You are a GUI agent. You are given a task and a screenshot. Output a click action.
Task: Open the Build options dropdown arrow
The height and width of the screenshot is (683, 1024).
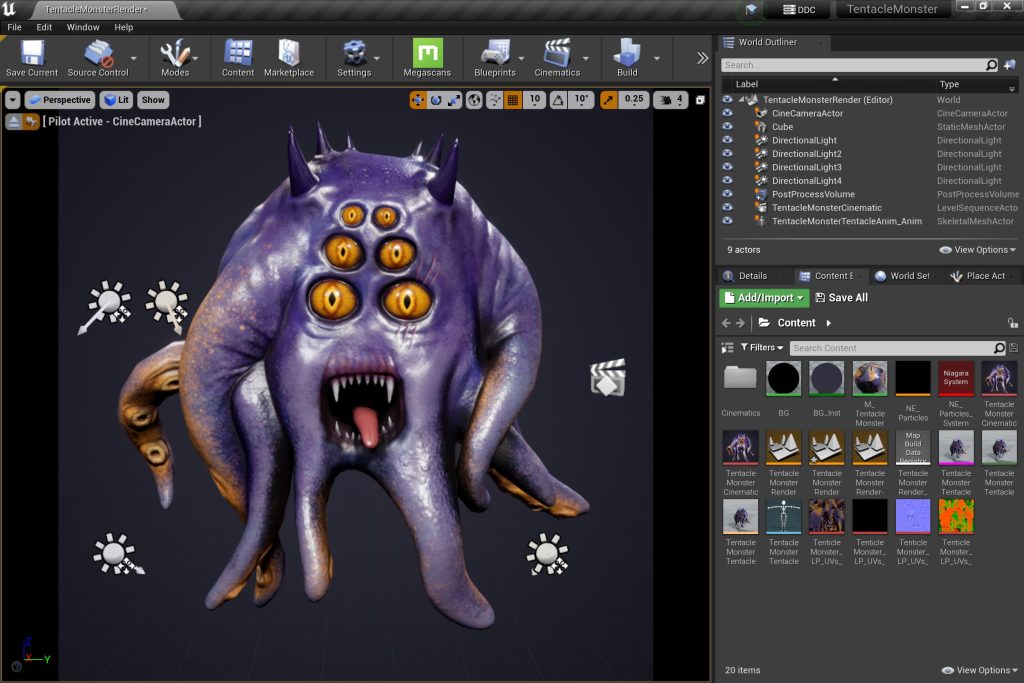[657, 58]
